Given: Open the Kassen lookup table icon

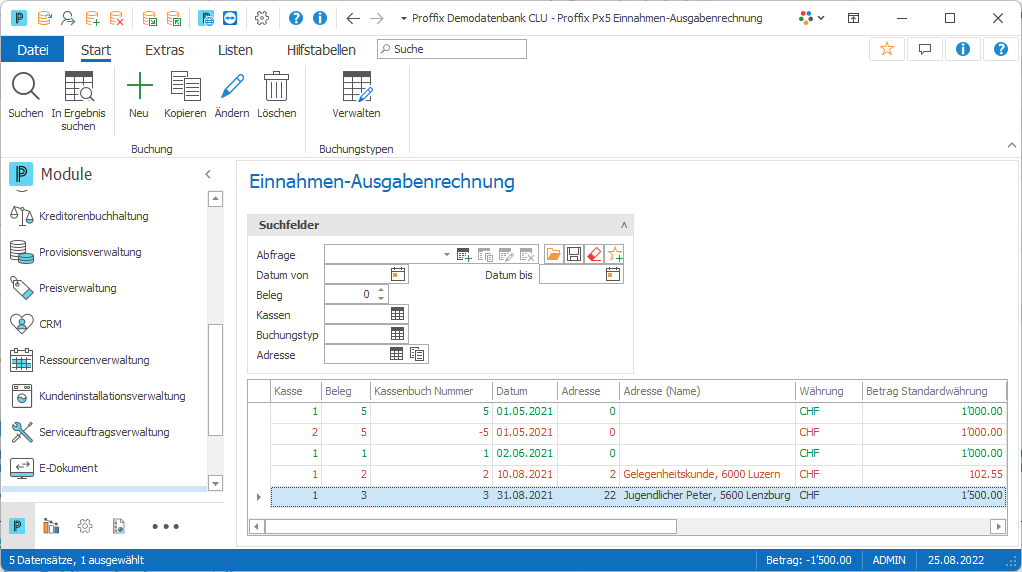Looking at the screenshot, I should (x=397, y=314).
